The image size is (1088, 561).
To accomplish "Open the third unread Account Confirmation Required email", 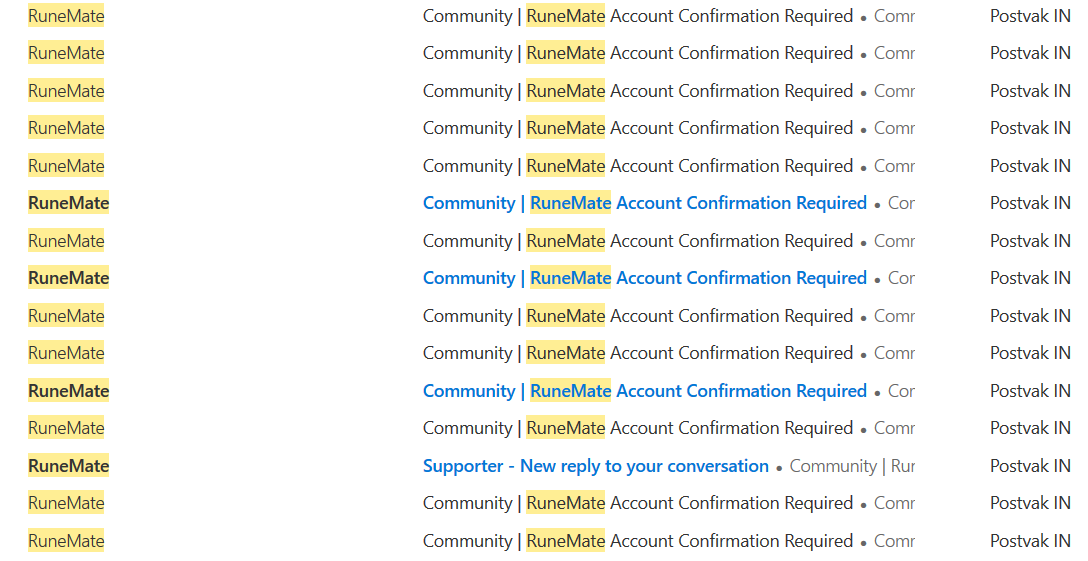I will tap(644, 391).
